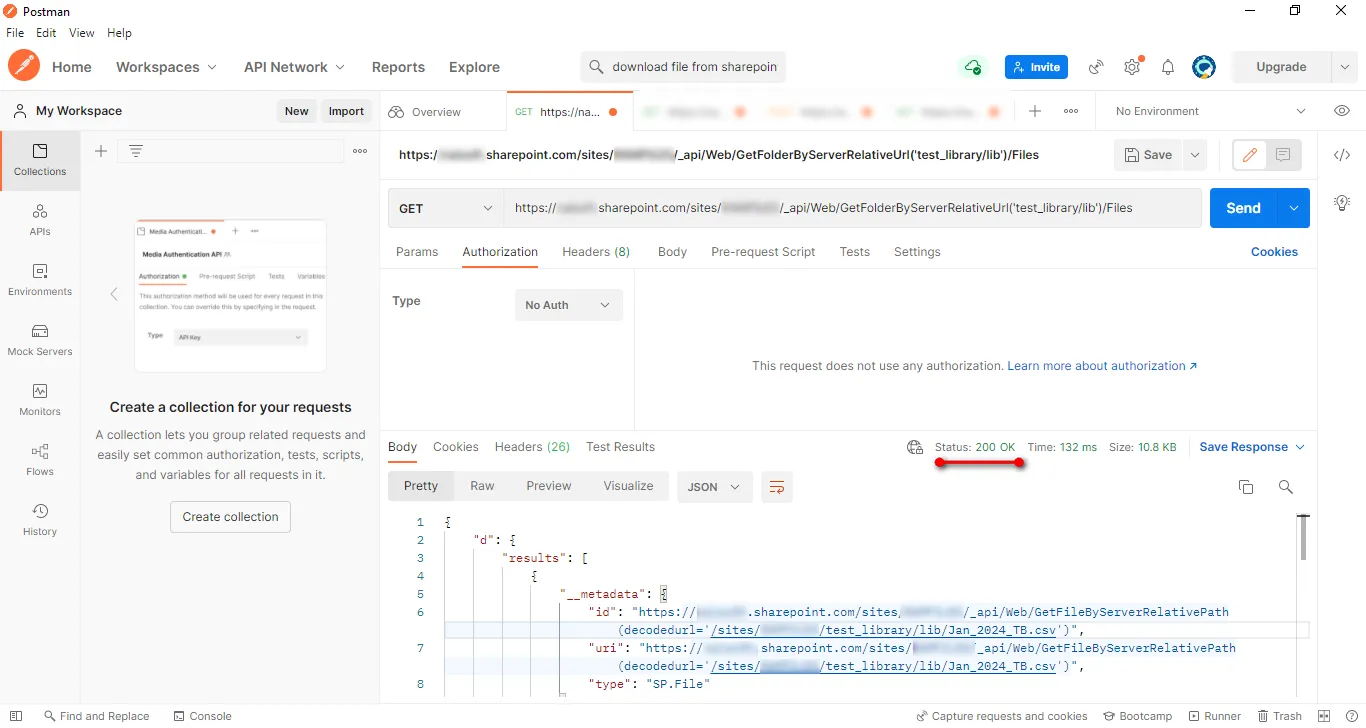Click the network globe icon near status
The image size is (1366, 728).
pos(915,447)
